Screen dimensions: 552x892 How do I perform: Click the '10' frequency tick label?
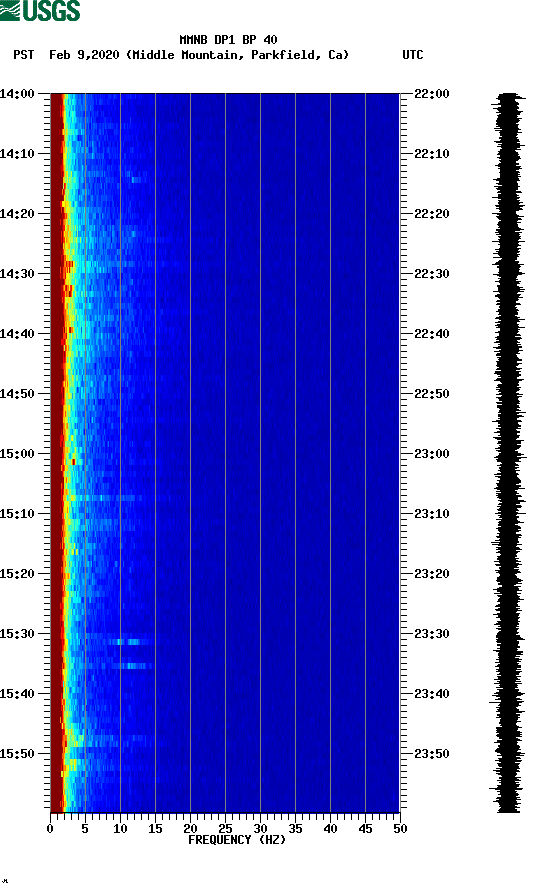coord(120,829)
